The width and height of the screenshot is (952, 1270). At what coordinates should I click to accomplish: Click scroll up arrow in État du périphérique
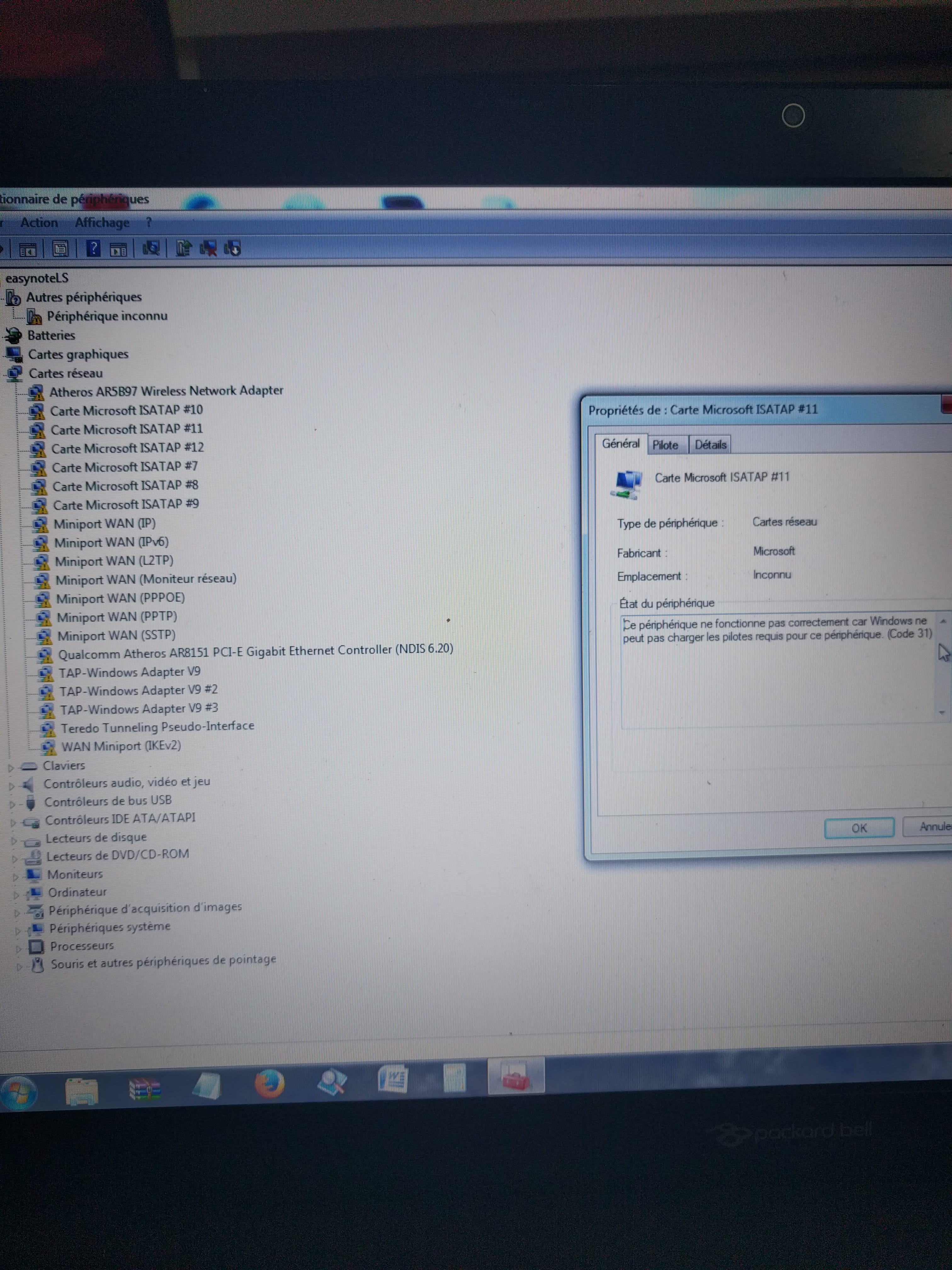point(942,621)
